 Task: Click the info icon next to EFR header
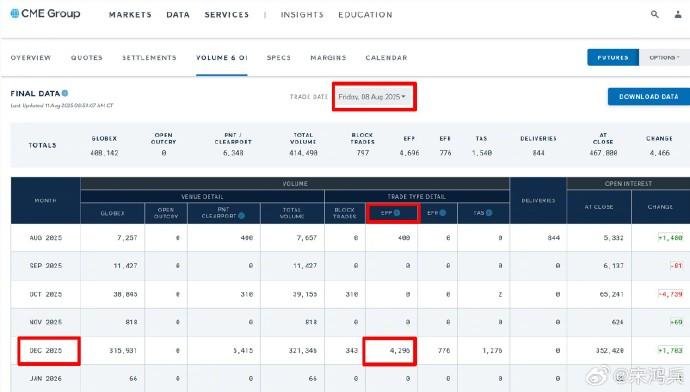click(x=443, y=213)
